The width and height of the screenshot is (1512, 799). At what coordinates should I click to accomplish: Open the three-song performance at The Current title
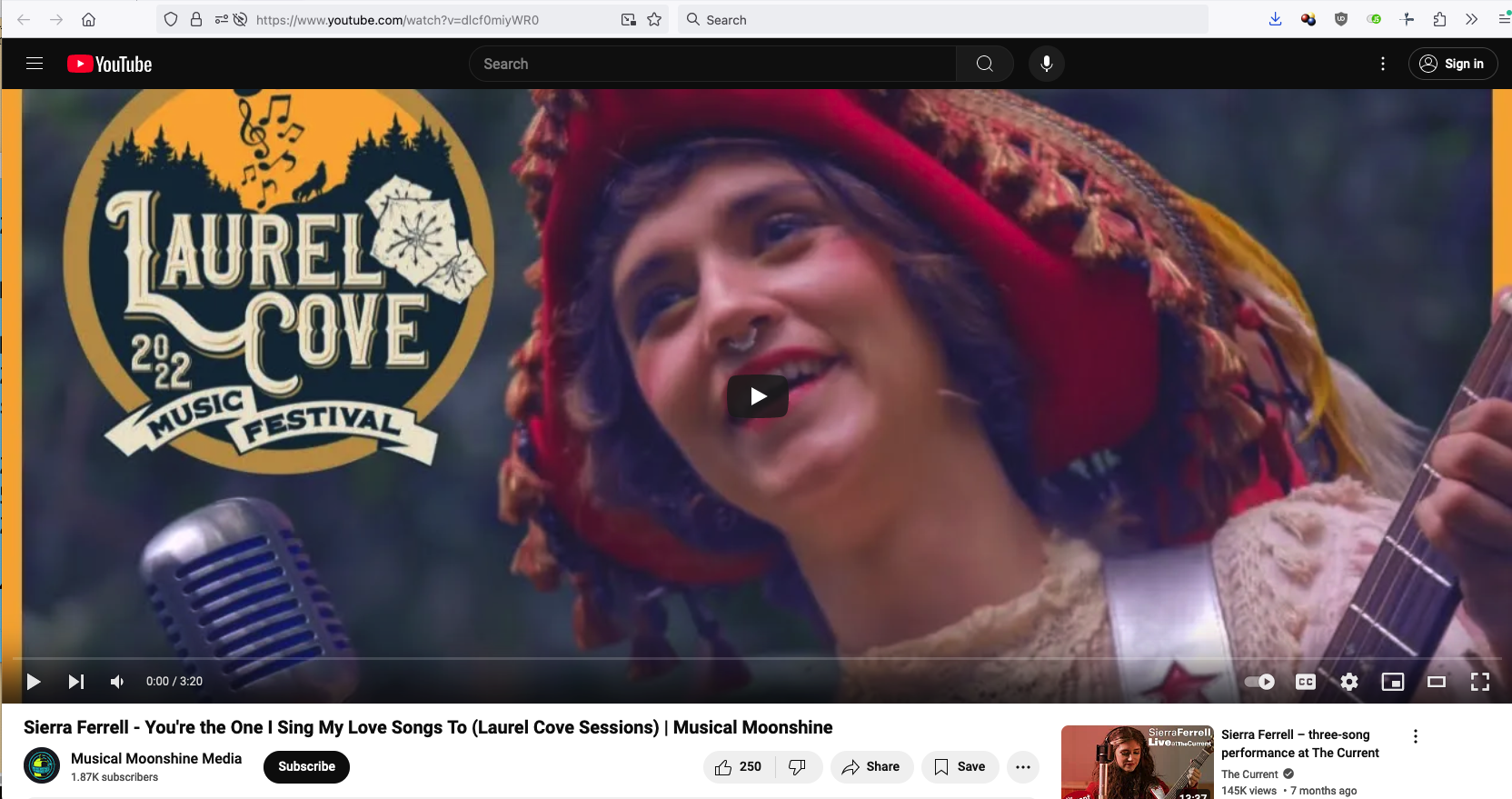point(1300,744)
